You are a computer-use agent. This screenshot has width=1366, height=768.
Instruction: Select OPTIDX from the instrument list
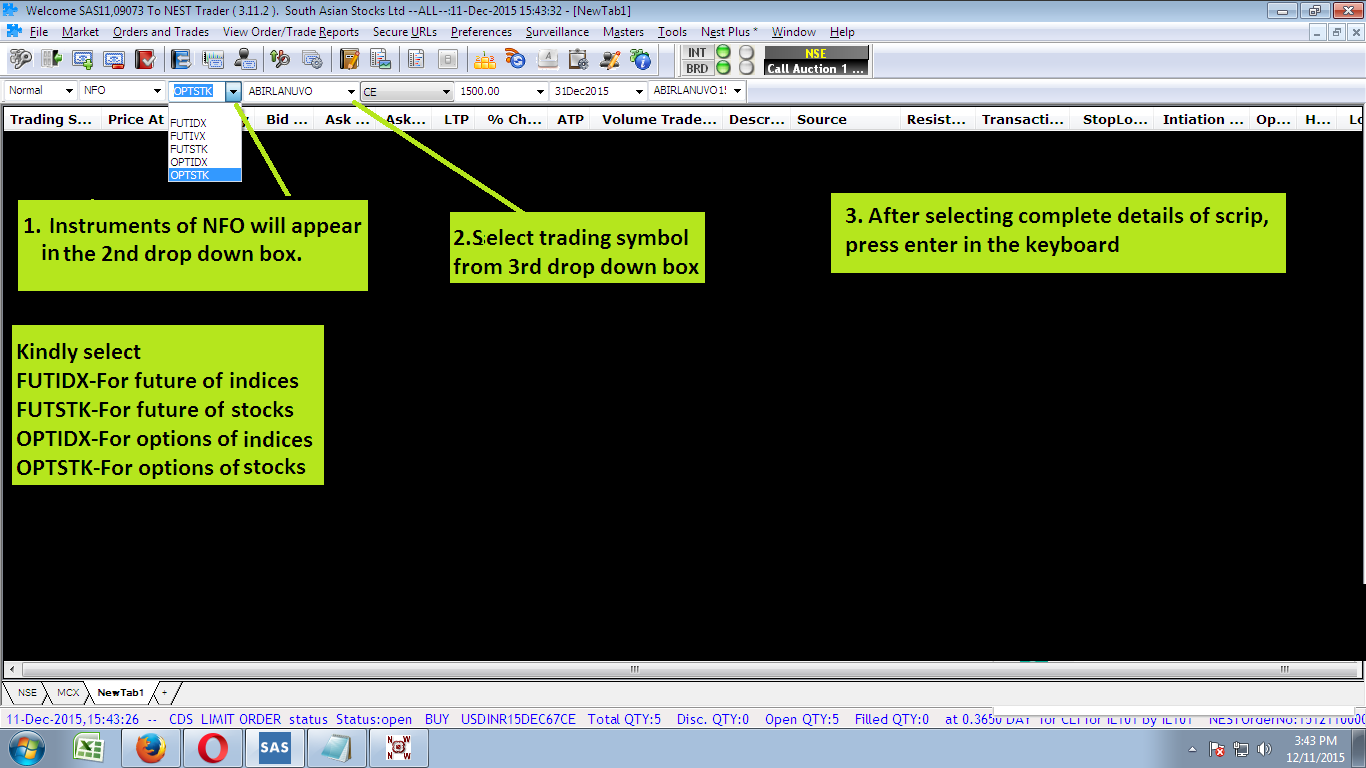(x=205, y=162)
